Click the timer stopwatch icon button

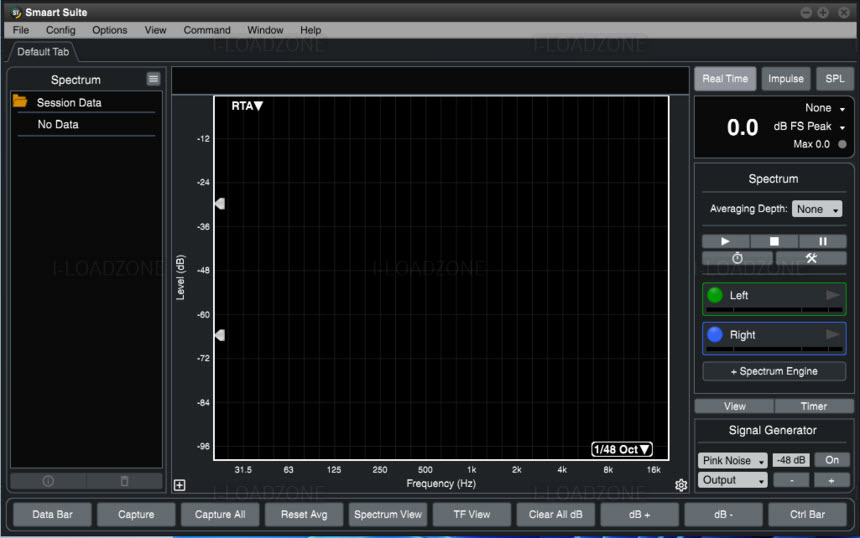(737, 258)
